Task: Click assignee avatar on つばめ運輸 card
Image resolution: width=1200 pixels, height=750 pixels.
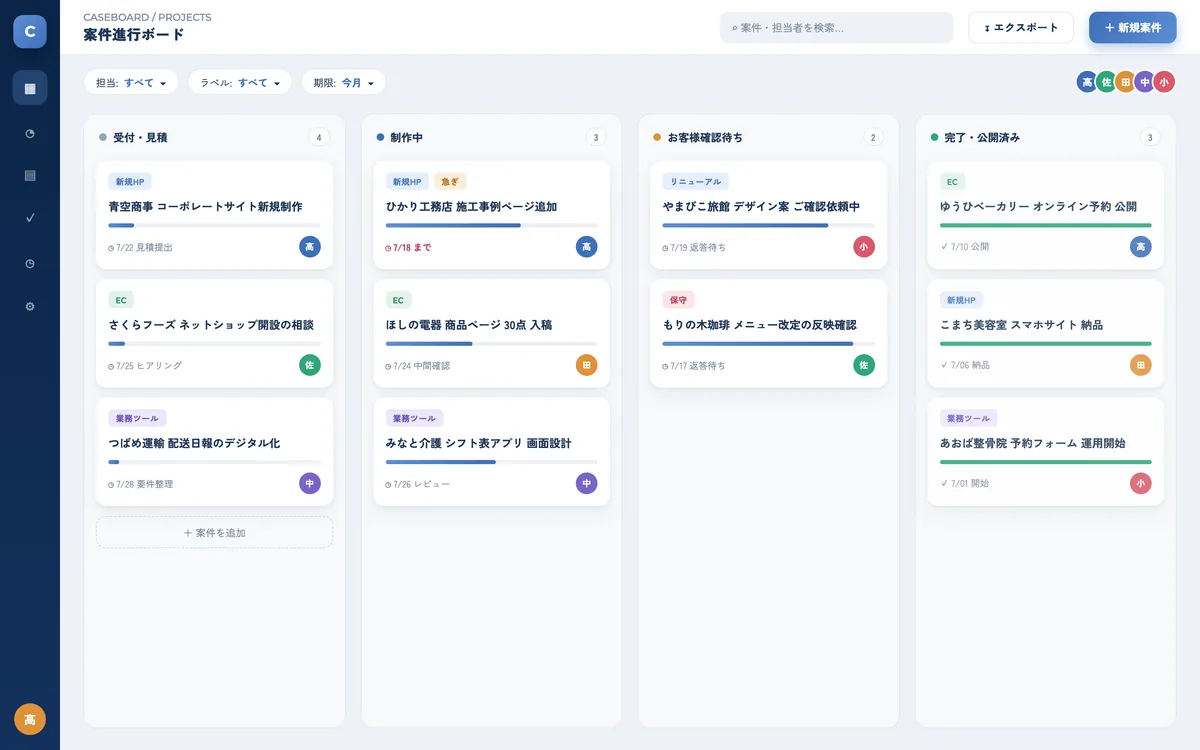Action: (310, 484)
